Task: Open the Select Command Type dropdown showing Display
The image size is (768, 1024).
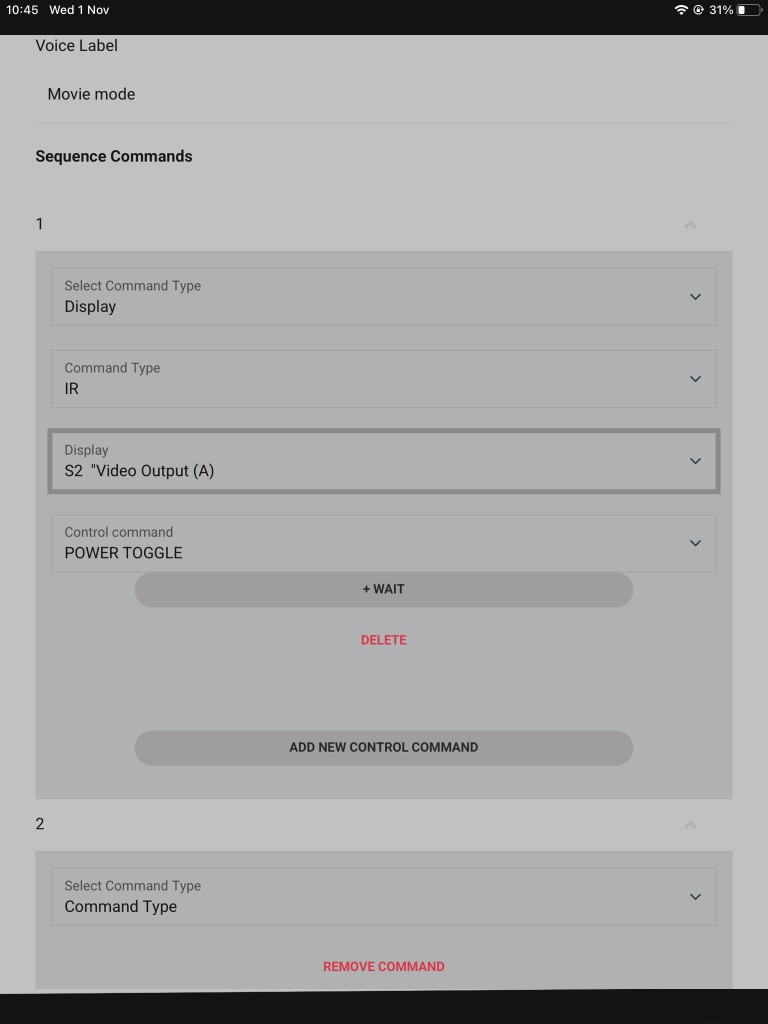Action: [384, 297]
